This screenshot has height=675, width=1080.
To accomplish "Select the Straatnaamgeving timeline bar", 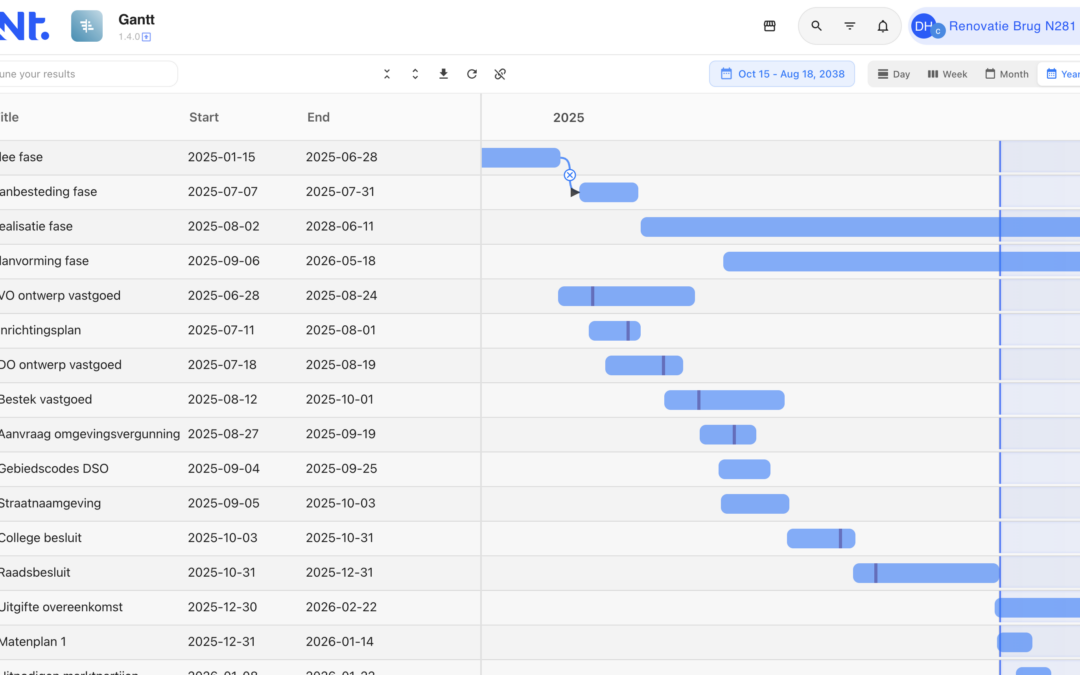I will 755,503.
